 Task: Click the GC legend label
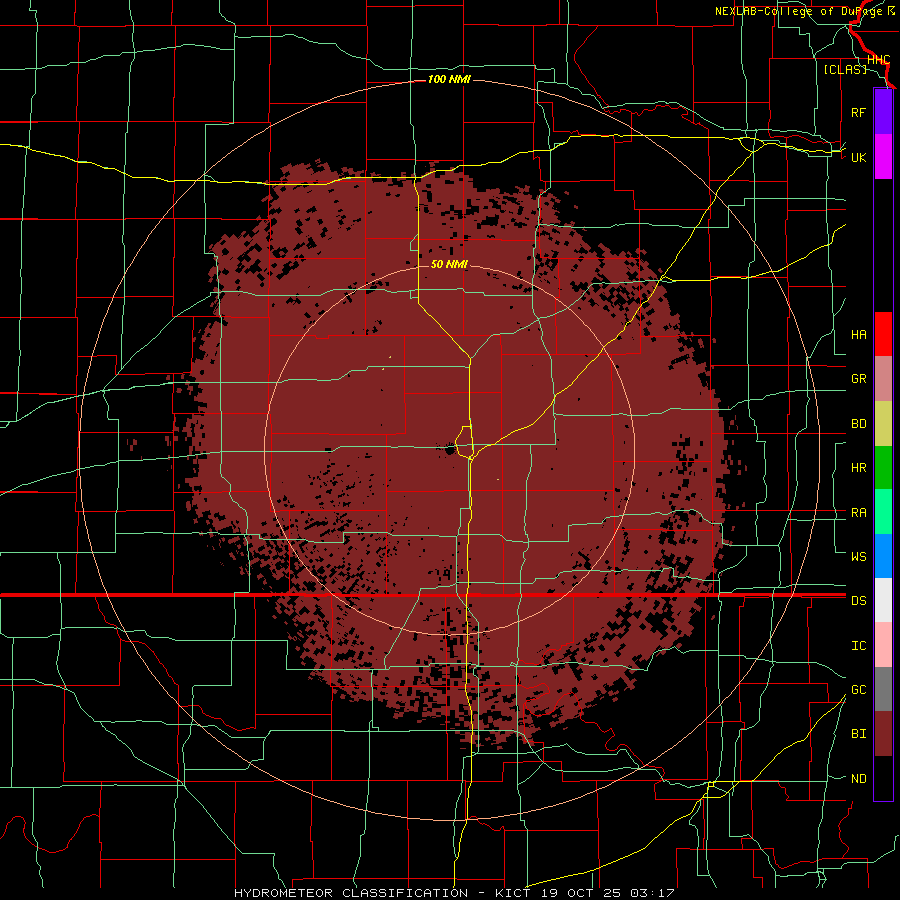pos(858,690)
